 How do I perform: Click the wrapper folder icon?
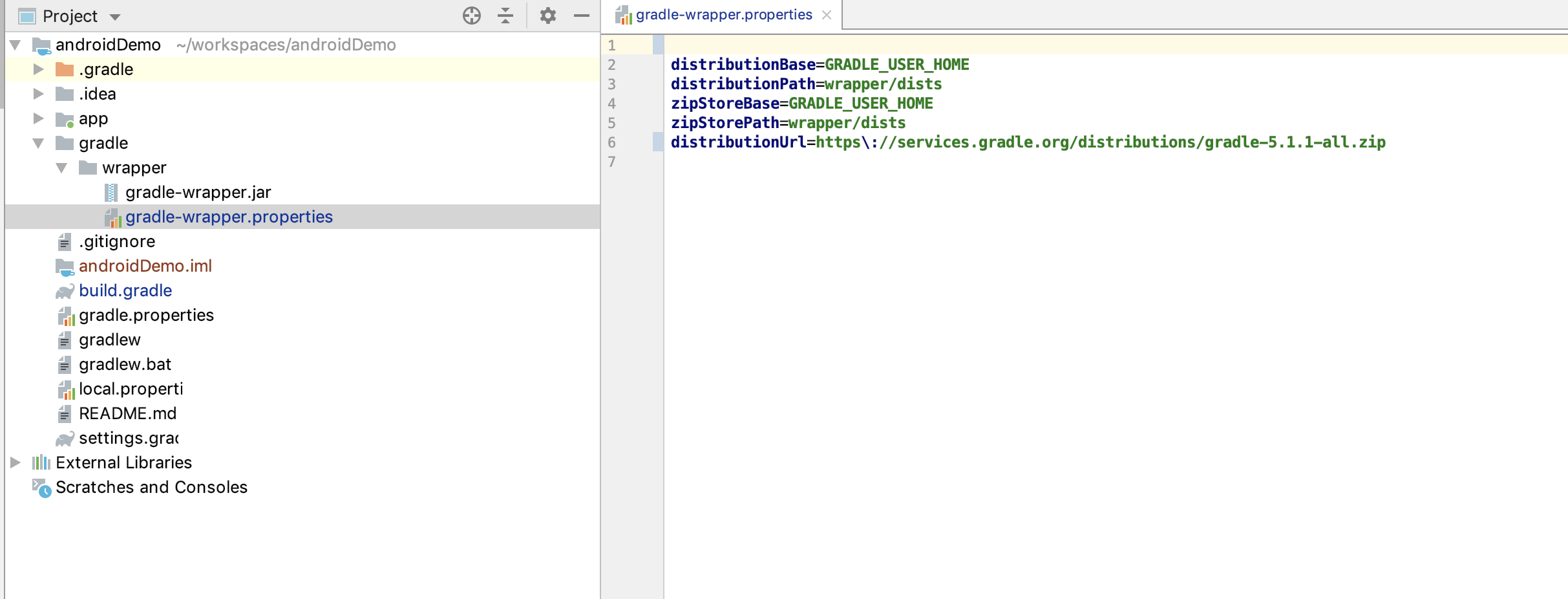(88, 168)
